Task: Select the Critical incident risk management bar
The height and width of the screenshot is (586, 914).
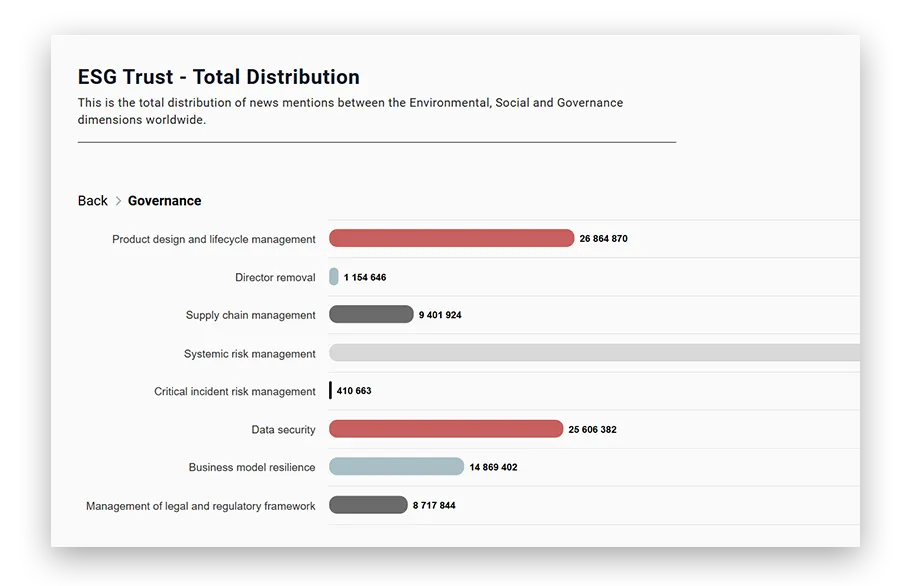Action: pos(331,390)
